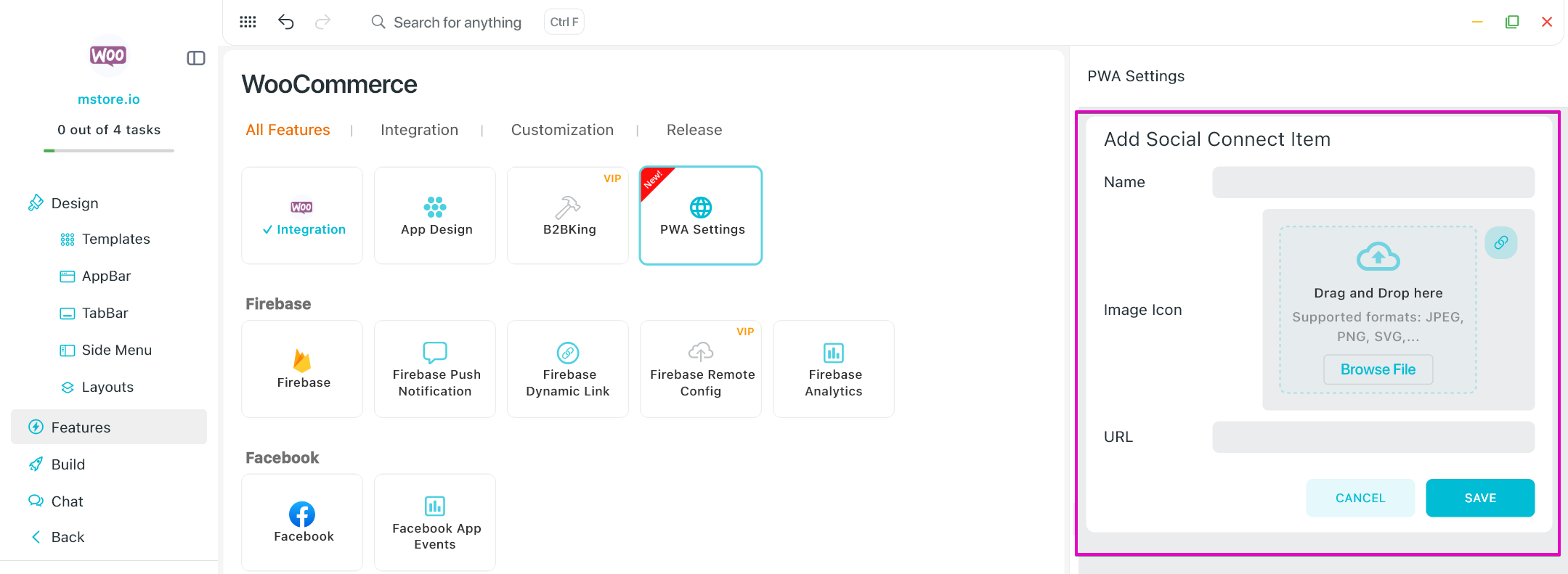
Task: Click the Browse File button
Action: click(x=1378, y=369)
